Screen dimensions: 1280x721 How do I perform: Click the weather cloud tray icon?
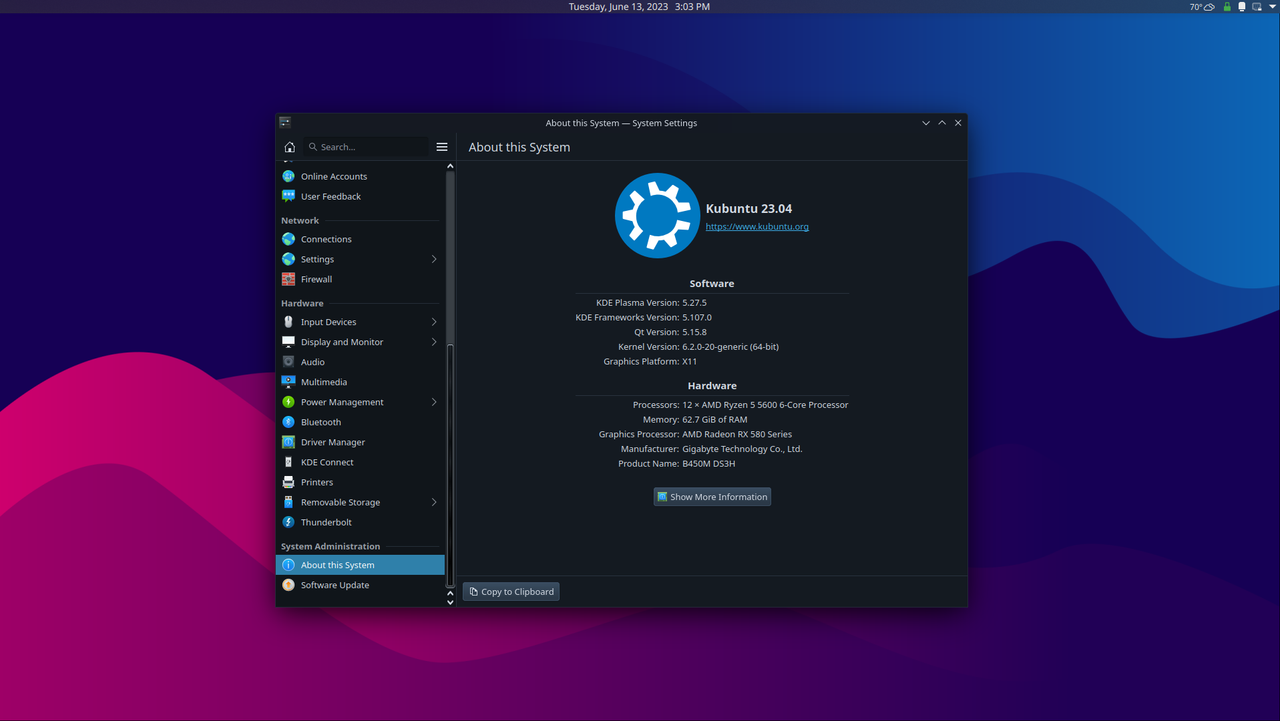(x=1209, y=7)
